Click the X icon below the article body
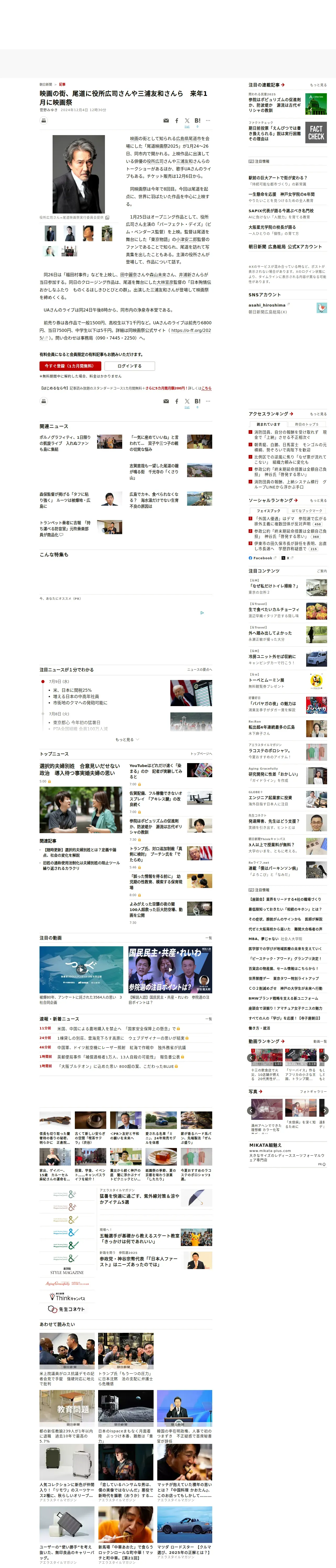The height and width of the screenshot is (1568, 336). (187, 401)
